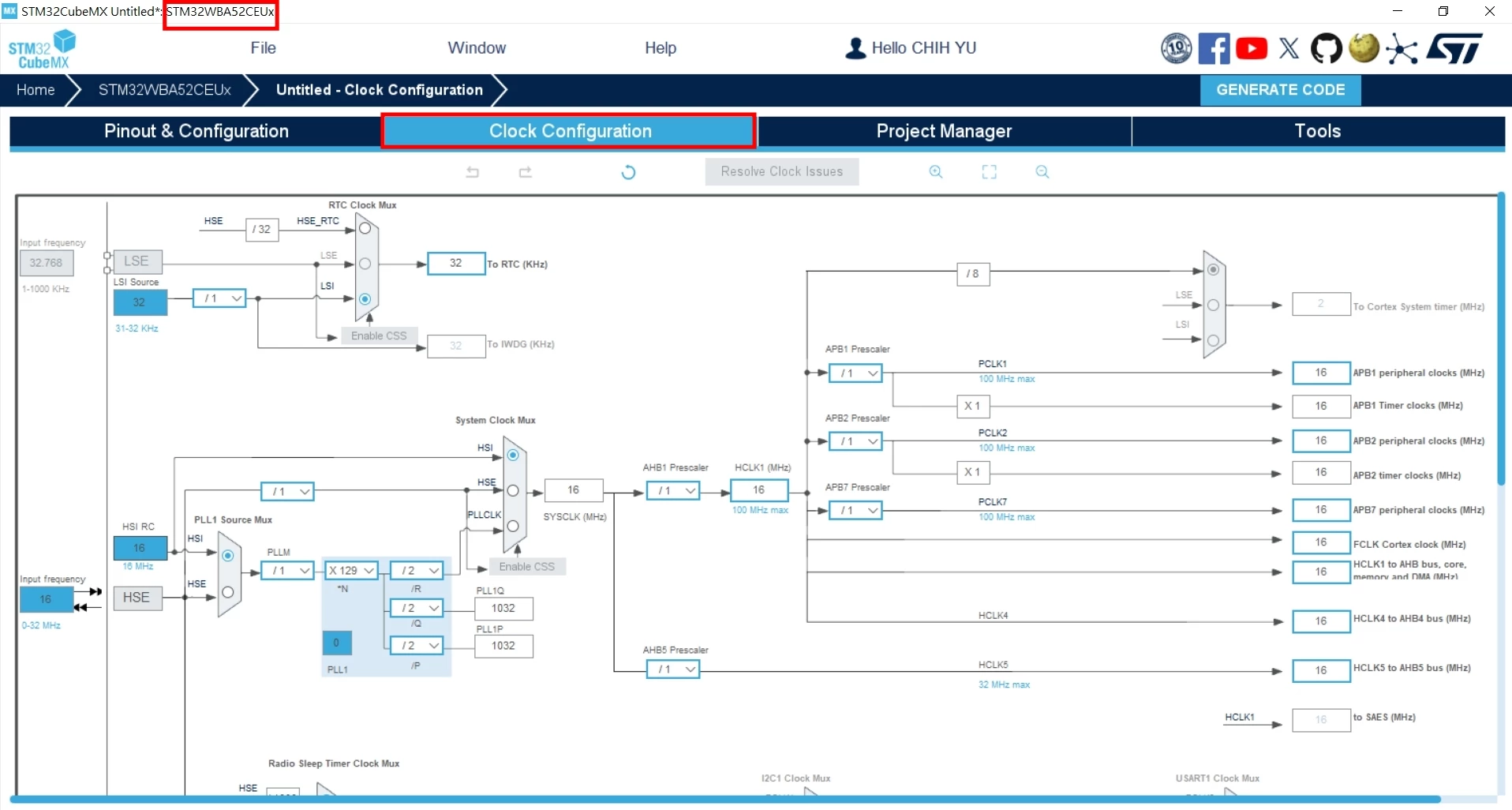The height and width of the screenshot is (810, 1512).
Task: Open the GitHub icon link
Action: click(x=1326, y=48)
